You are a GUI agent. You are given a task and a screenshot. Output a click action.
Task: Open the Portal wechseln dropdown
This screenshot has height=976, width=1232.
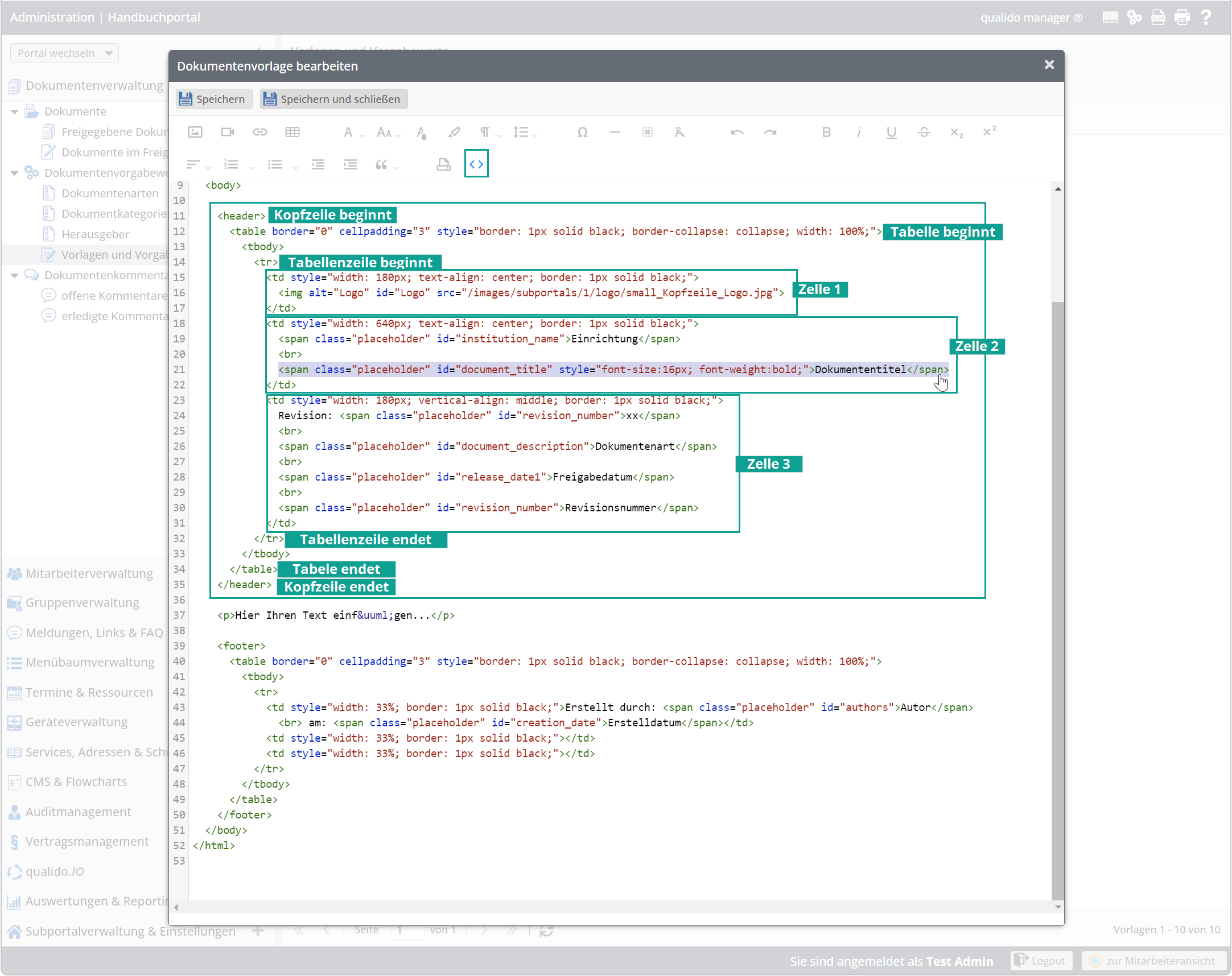pyautogui.click(x=63, y=52)
